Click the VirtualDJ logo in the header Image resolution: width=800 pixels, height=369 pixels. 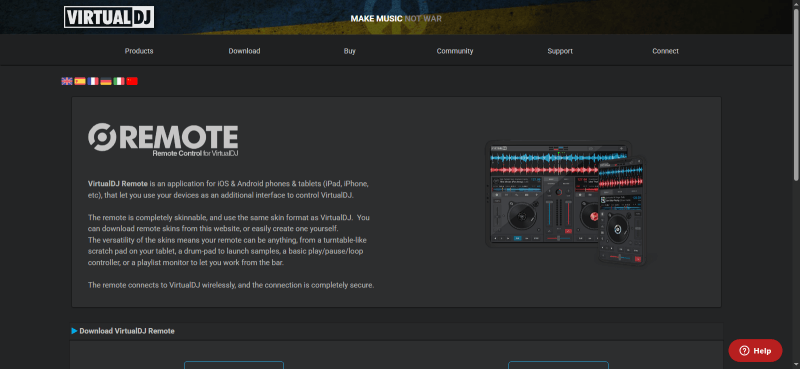pos(109,17)
